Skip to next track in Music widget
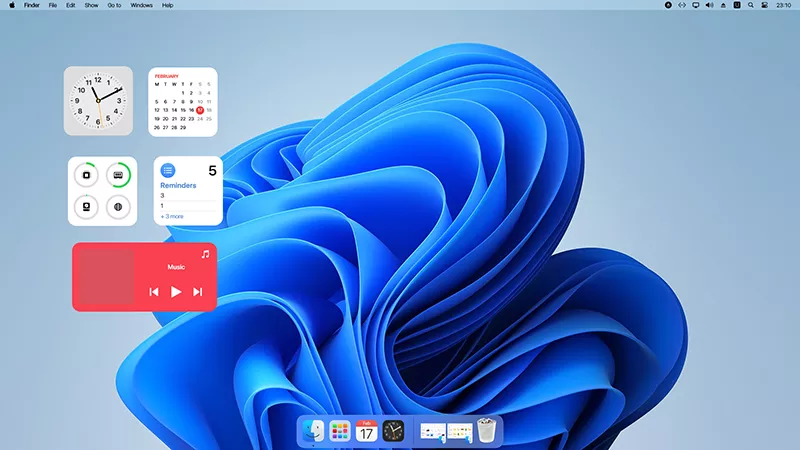The width and height of the screenshot is (800, 450). click(197, 292)
